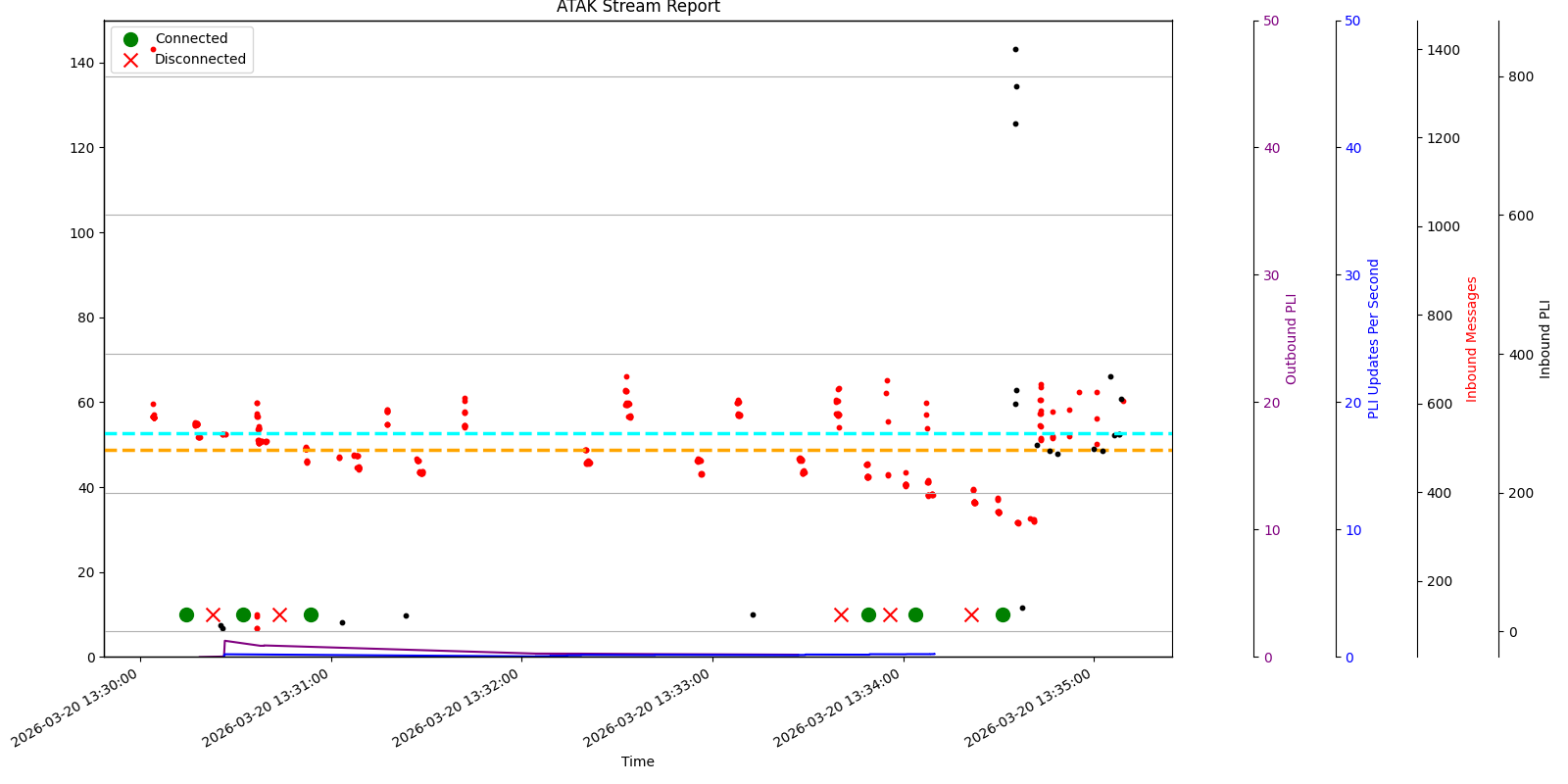
Task: Select the leftmost green connected marker on the plot
Action: [186, 614]
